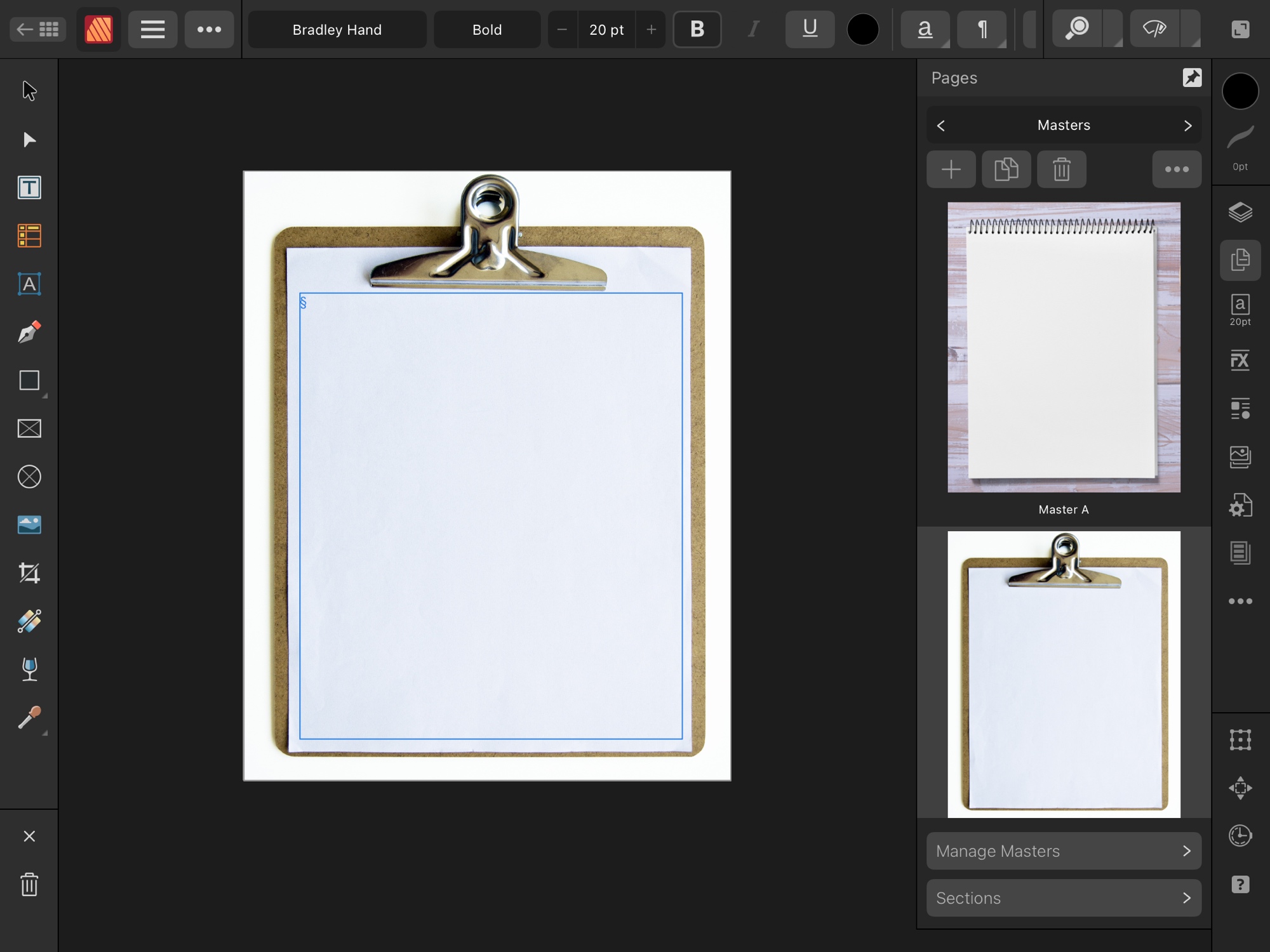Select the Color Picker eyedropper tool
1270x952 pixels.
point(29,718)
